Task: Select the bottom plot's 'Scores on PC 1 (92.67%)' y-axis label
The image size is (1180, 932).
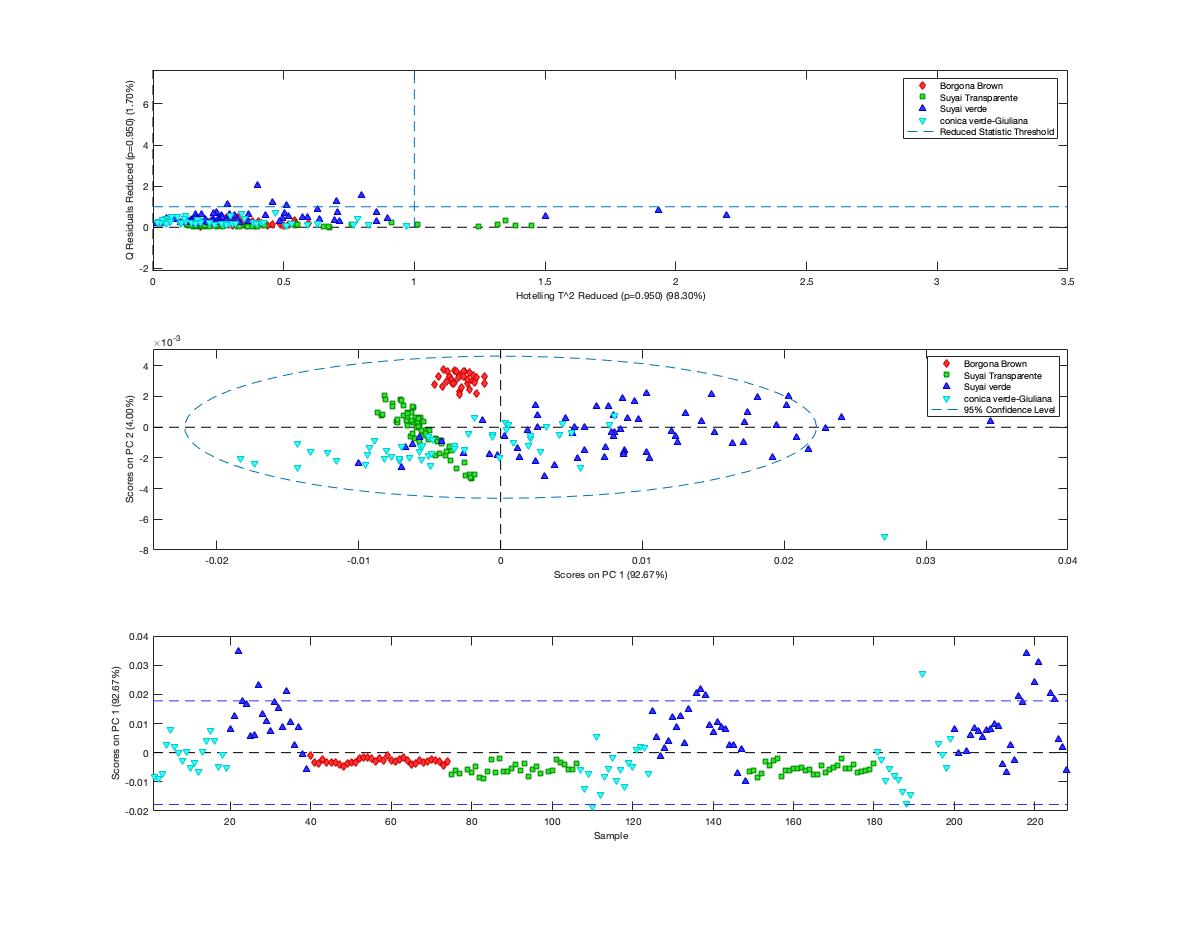Action: 117,723
